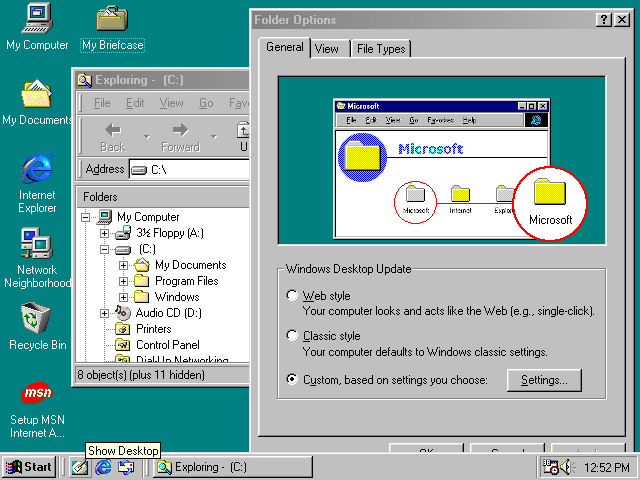Open the Forward button history dropdown arrow
The height and width of the screenshot is (480, 640).
[x=214, y=137]
